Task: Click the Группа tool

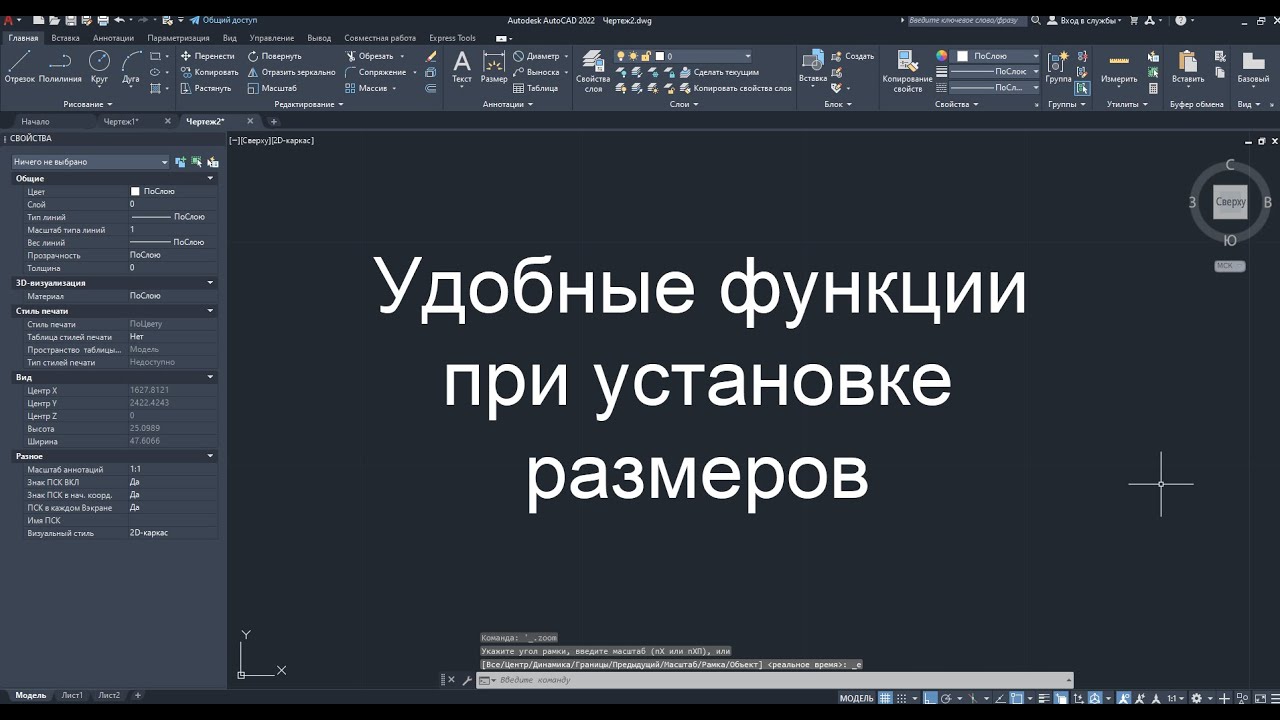Action: (1058, 66)
